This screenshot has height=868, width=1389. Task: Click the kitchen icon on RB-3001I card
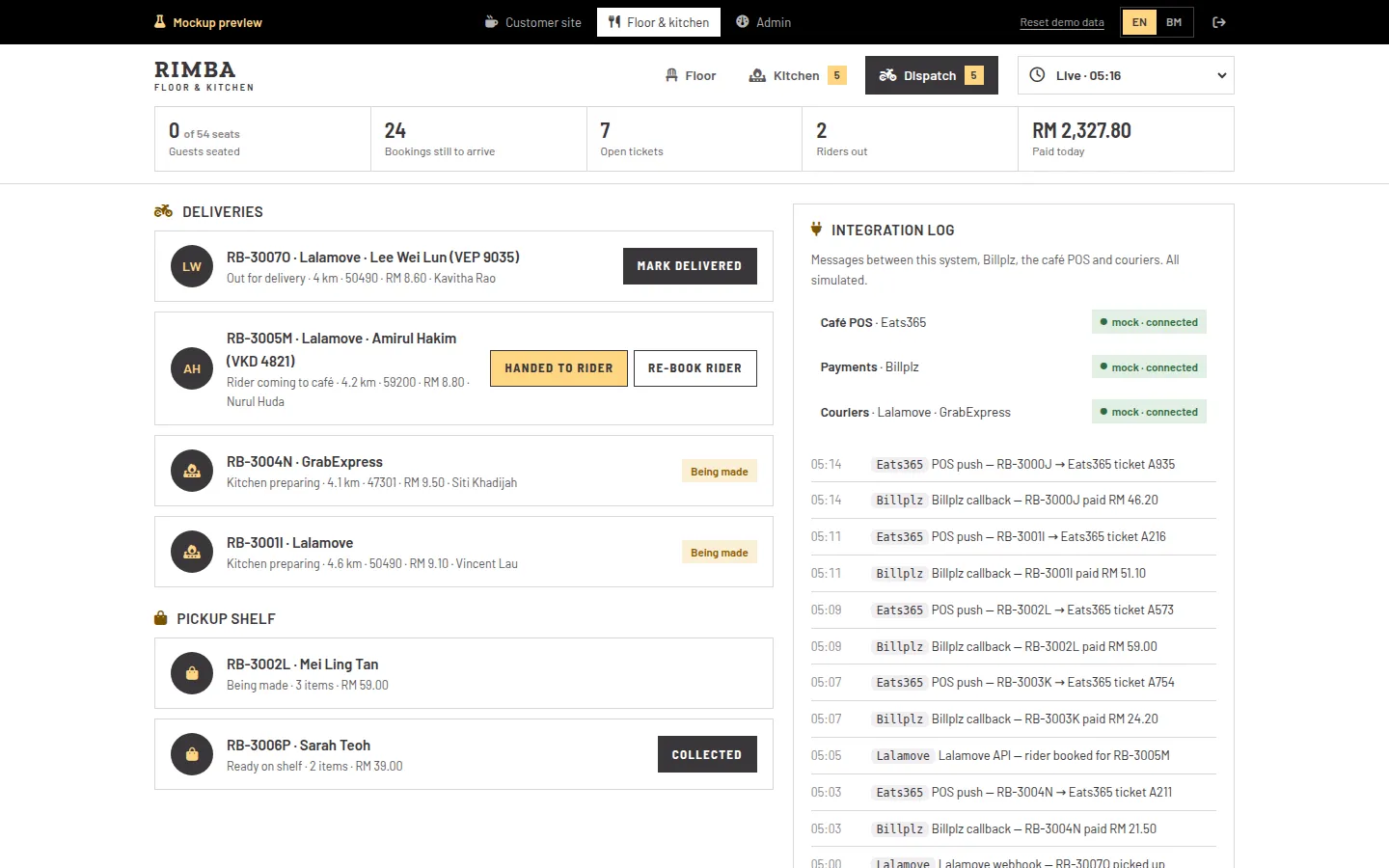192,552
